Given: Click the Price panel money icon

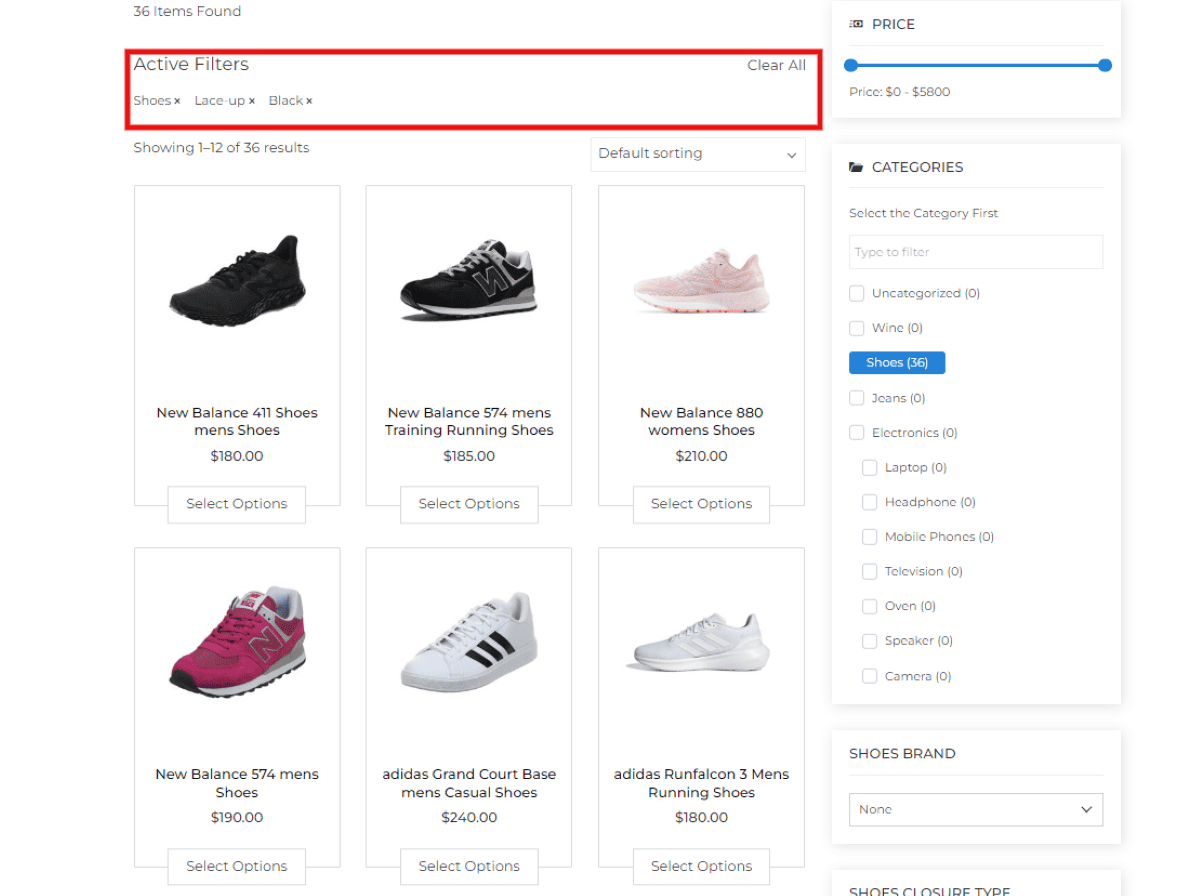Looking at the screenshot, I should point(856,24).
